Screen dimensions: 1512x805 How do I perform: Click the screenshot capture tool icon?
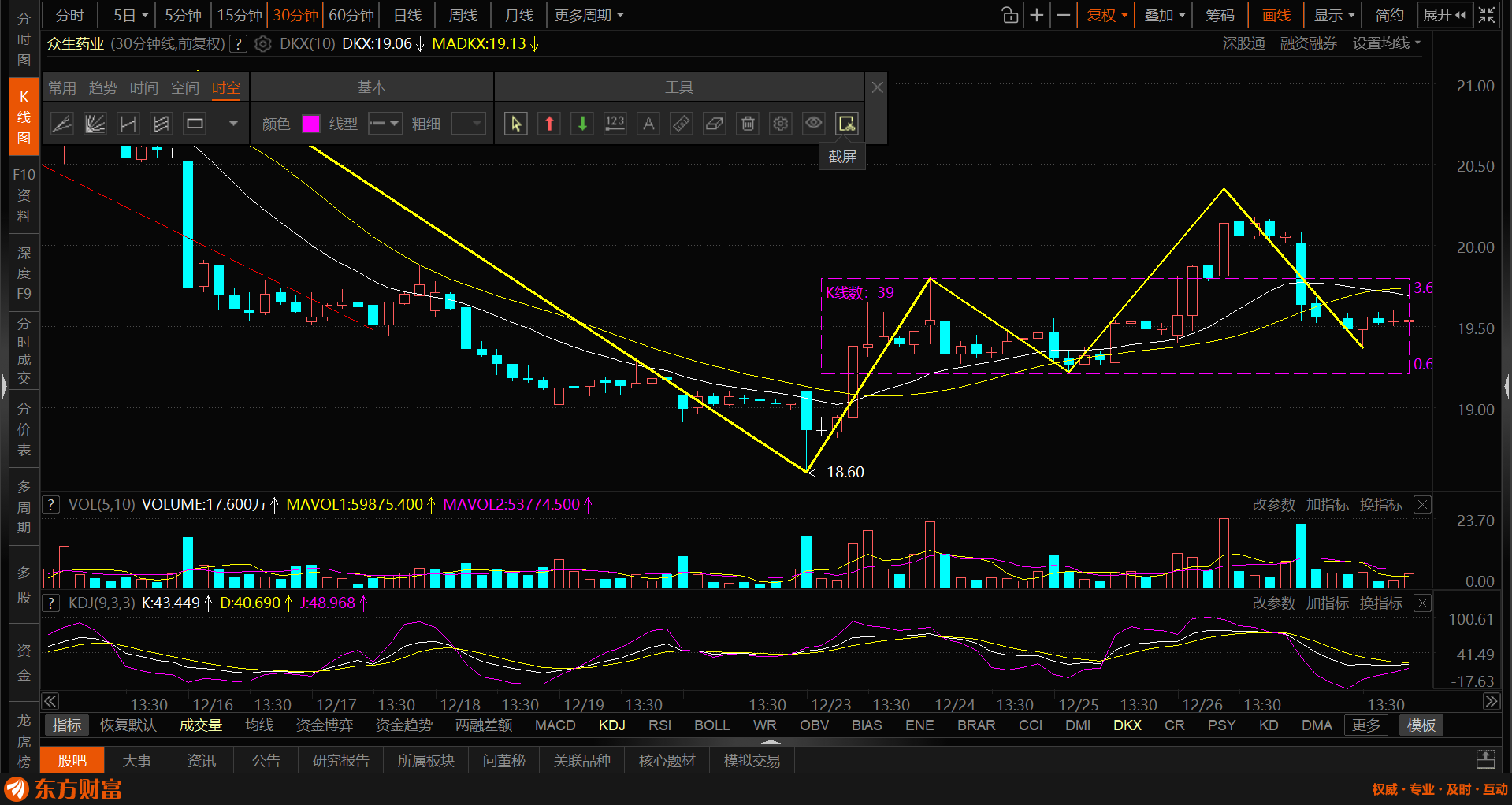[x=847, y=124]
